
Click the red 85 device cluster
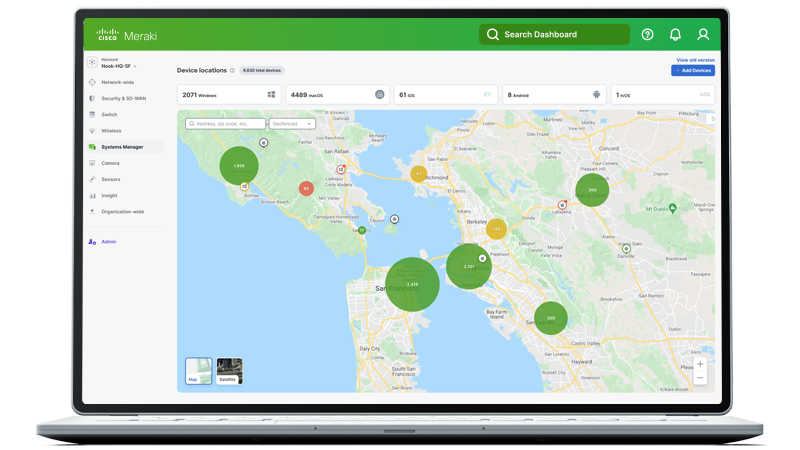[x=306, y=189]
